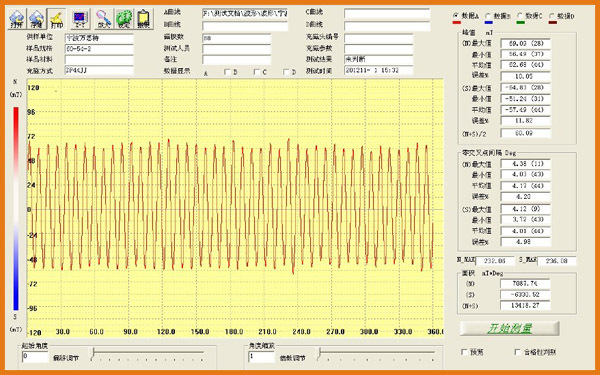Screen dimensions: 600x375
Task: Select the 数据B radio button
Action: pos(488,16)
